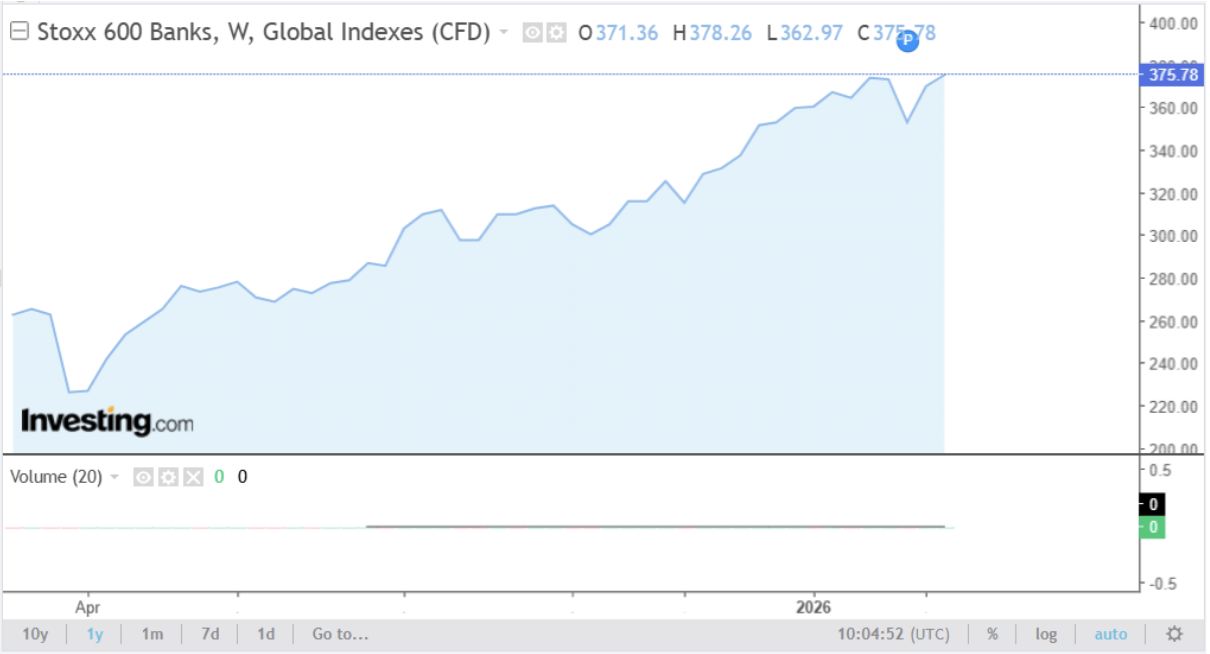Toggle log scale mode
1210x654 pixels.
pyautogui.click(x=1046, y=634)
